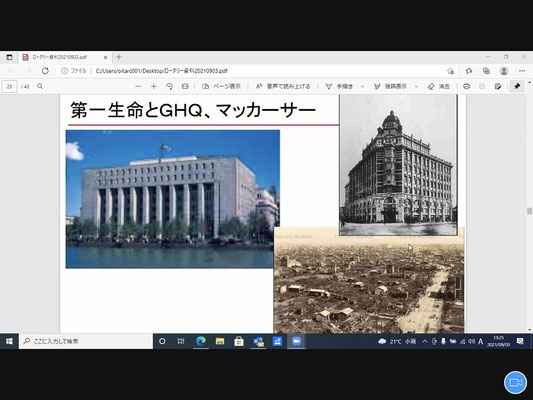
Task: Add this page to favorites
Action: [450, 71]
